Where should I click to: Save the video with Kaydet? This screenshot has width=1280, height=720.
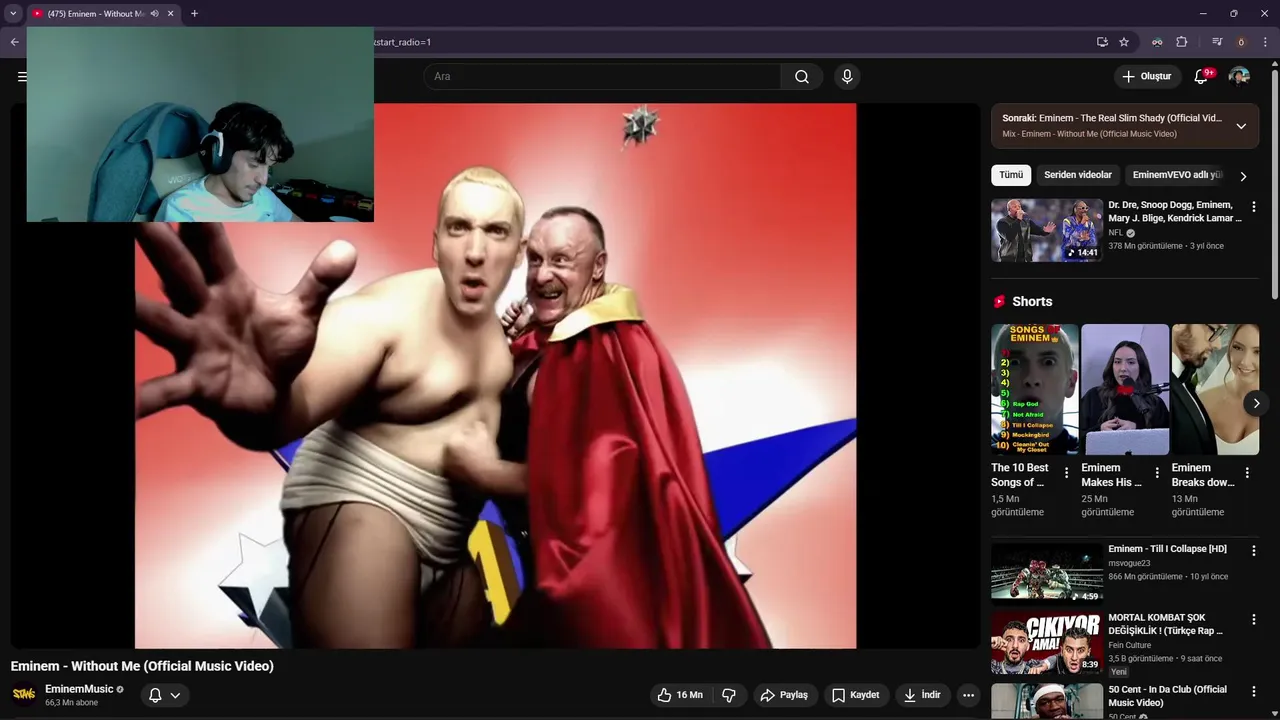856,695
